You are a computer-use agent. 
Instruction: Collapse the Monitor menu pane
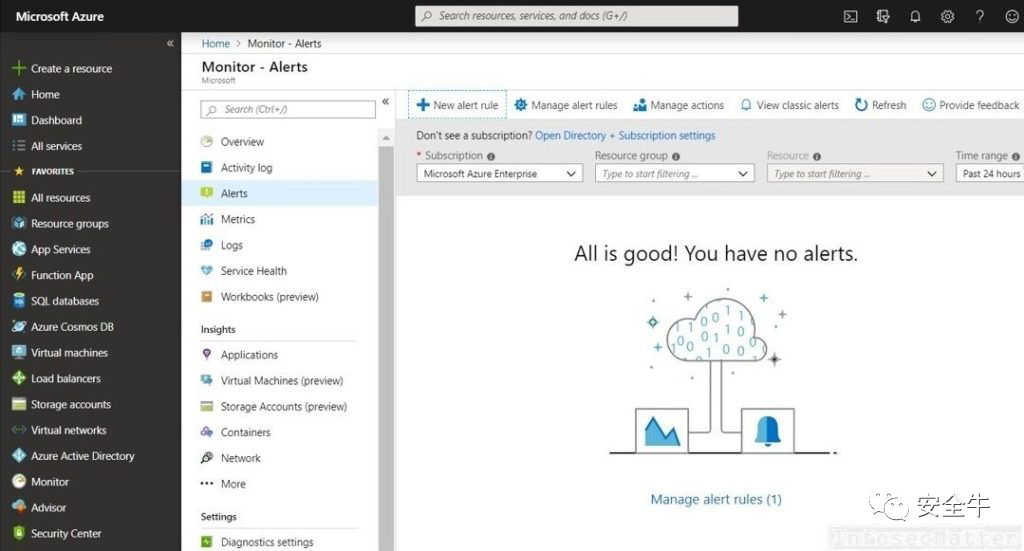(x=385, y=101)
